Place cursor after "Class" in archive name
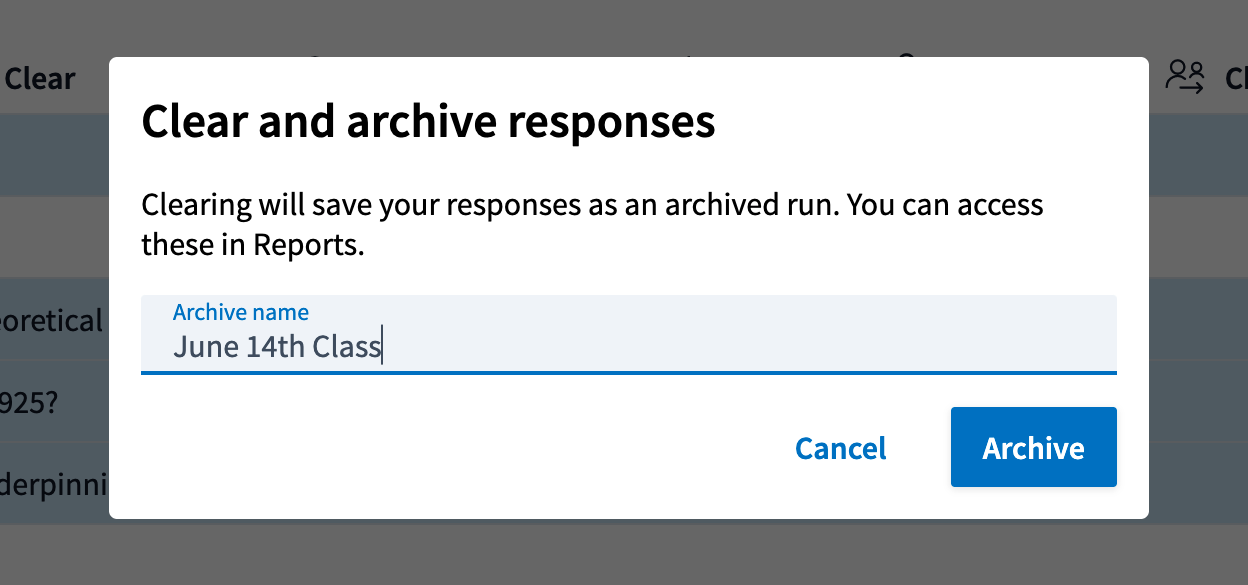The width and height of the screenshot is (1248, 585). 382,347
